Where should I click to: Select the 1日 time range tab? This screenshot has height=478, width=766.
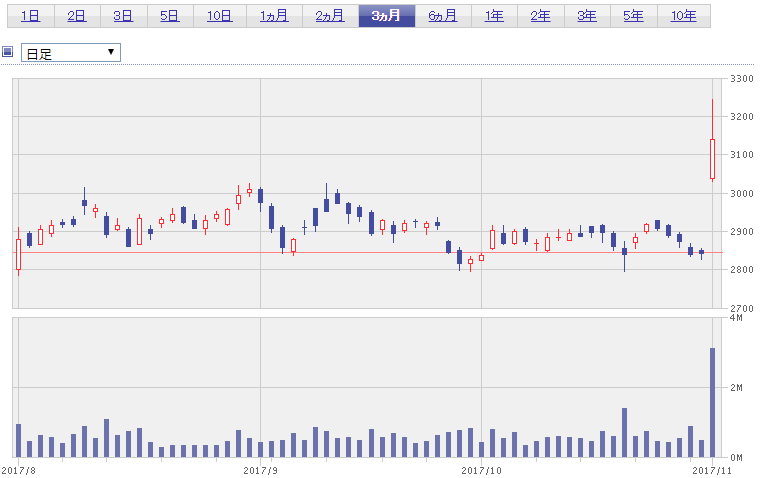tap(31, 16)
